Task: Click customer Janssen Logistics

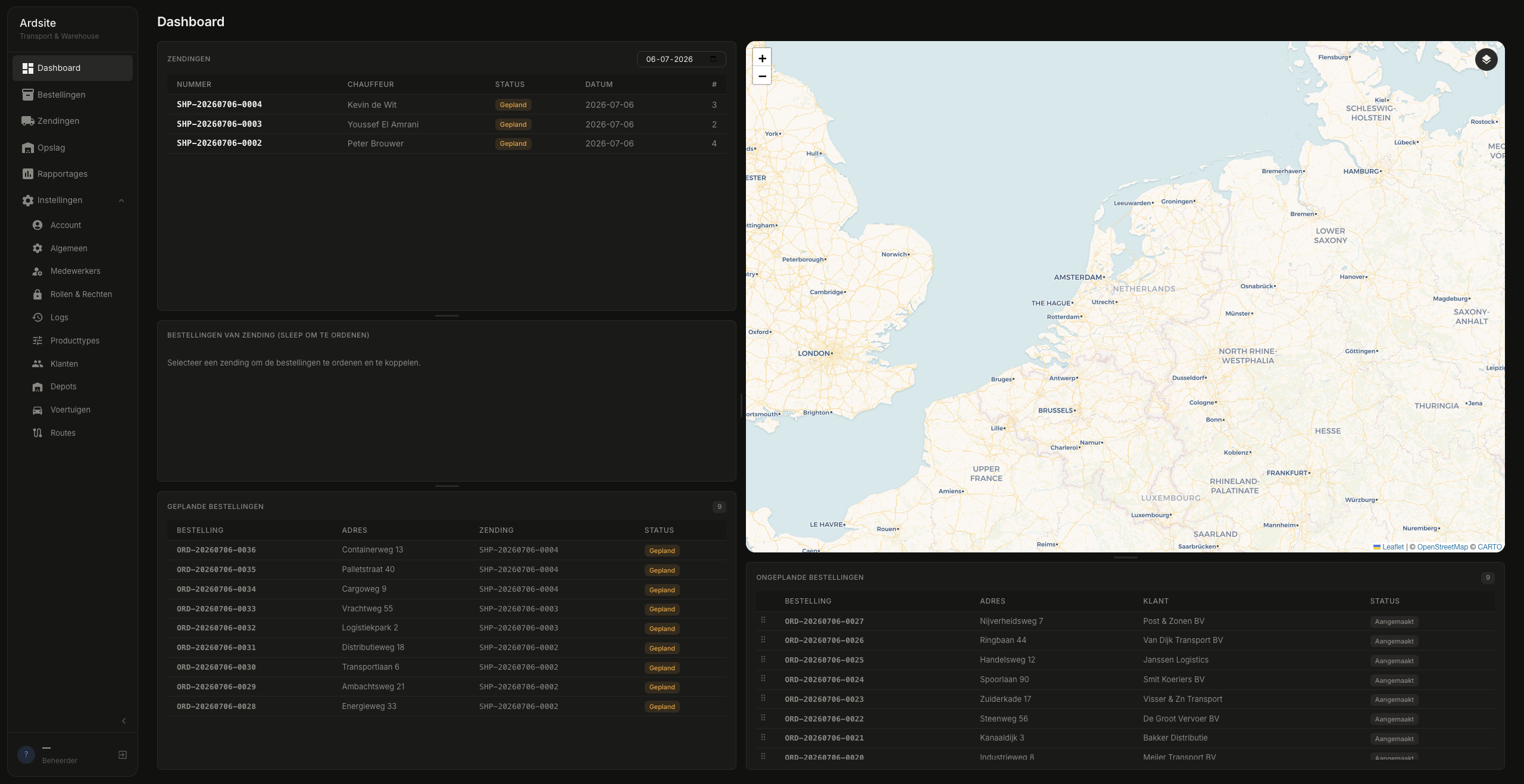Action: (x=1176, y=660)
